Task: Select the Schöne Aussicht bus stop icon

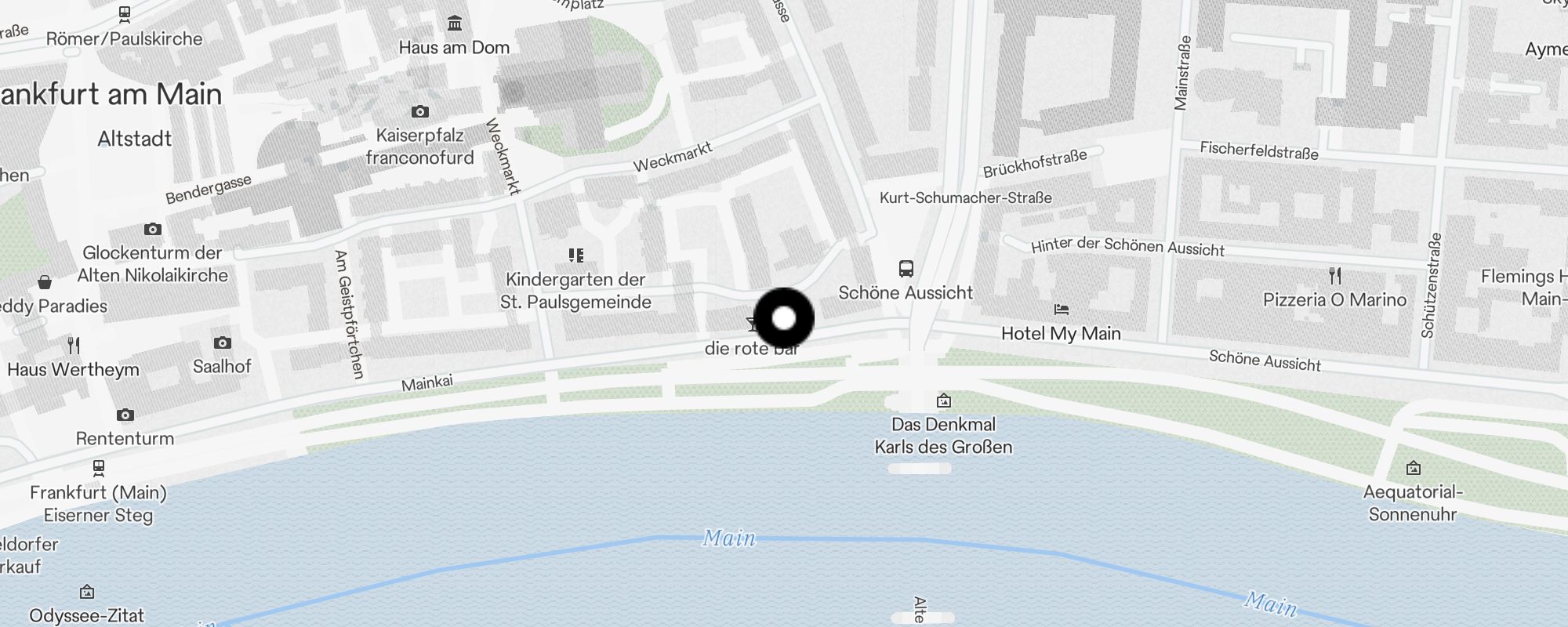Action: pos(906,269)
